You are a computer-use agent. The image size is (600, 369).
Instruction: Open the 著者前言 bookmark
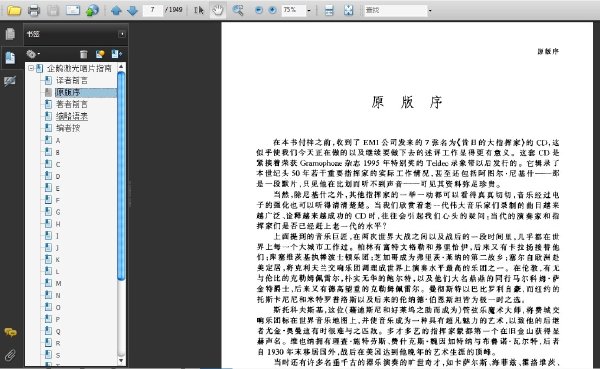coord(72,104)
